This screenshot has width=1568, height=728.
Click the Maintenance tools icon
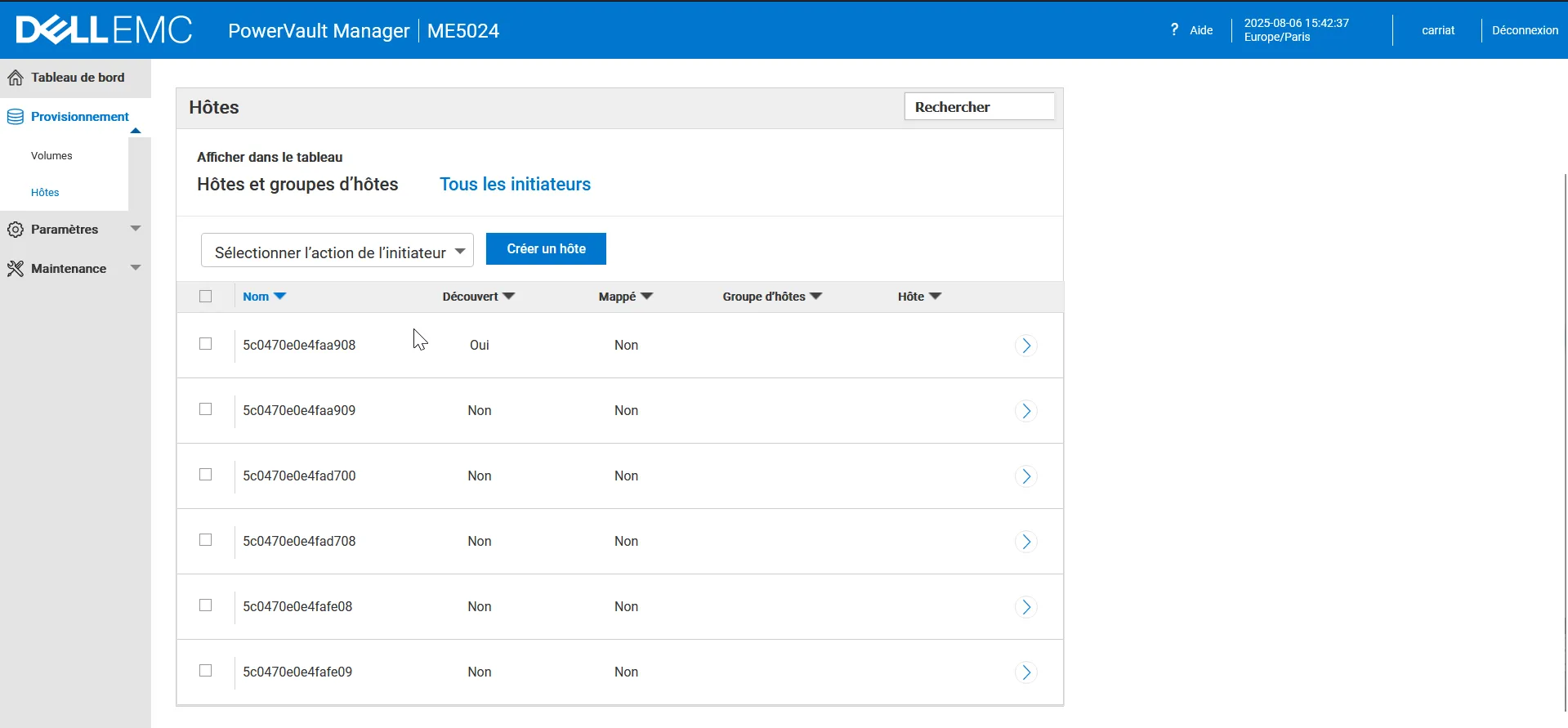(16, 269)
